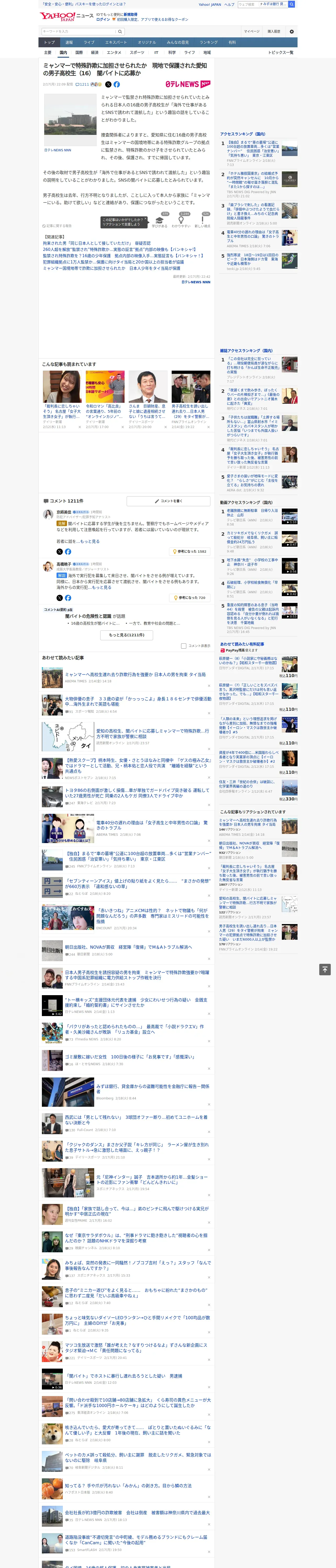Expand all comments with もっと見る(1211件)
This screenshot has height=1568, width=336.
[x=127, y=635]
